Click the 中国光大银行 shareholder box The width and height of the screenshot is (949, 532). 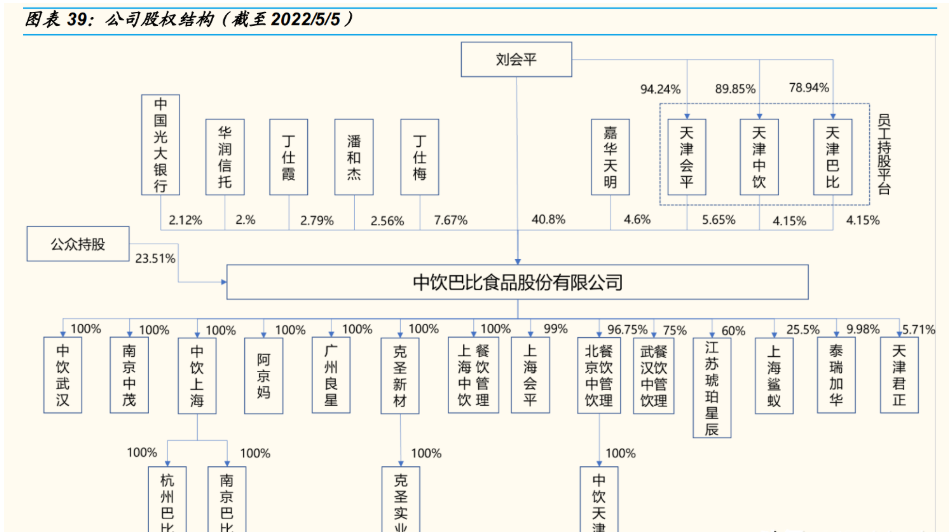(160, 145)
